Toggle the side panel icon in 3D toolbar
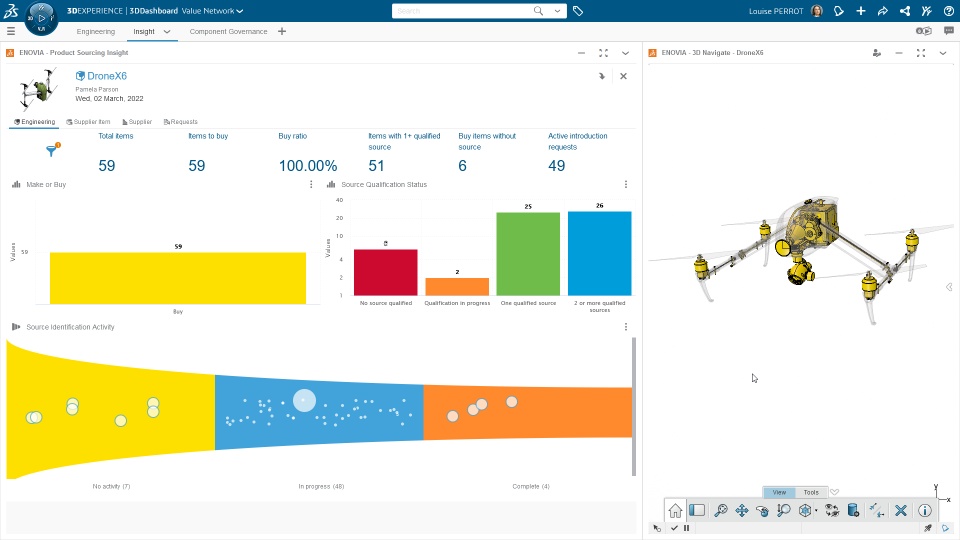 pos(697,510)
